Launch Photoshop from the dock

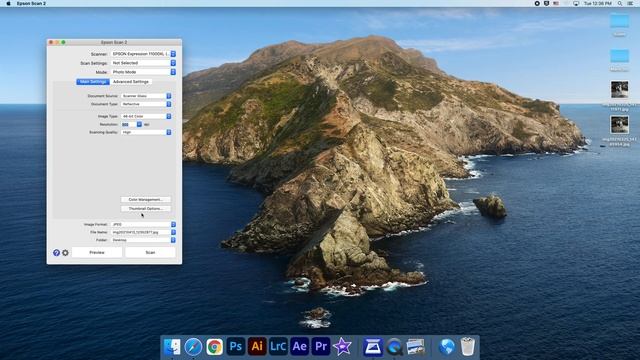[236, 347]
